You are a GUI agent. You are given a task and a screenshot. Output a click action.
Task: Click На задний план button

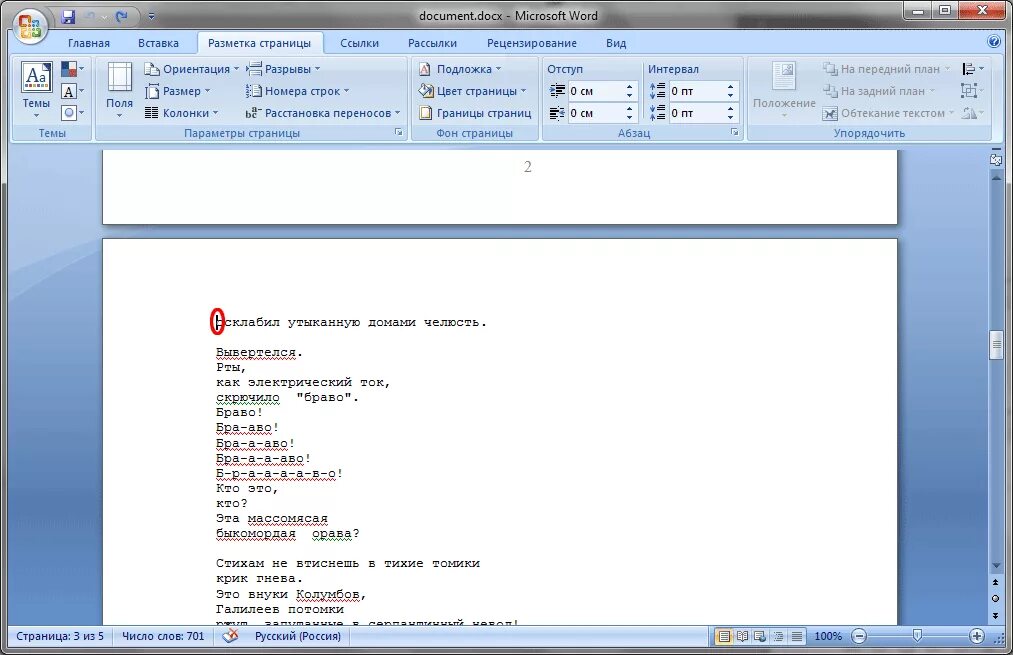[878, 91]
